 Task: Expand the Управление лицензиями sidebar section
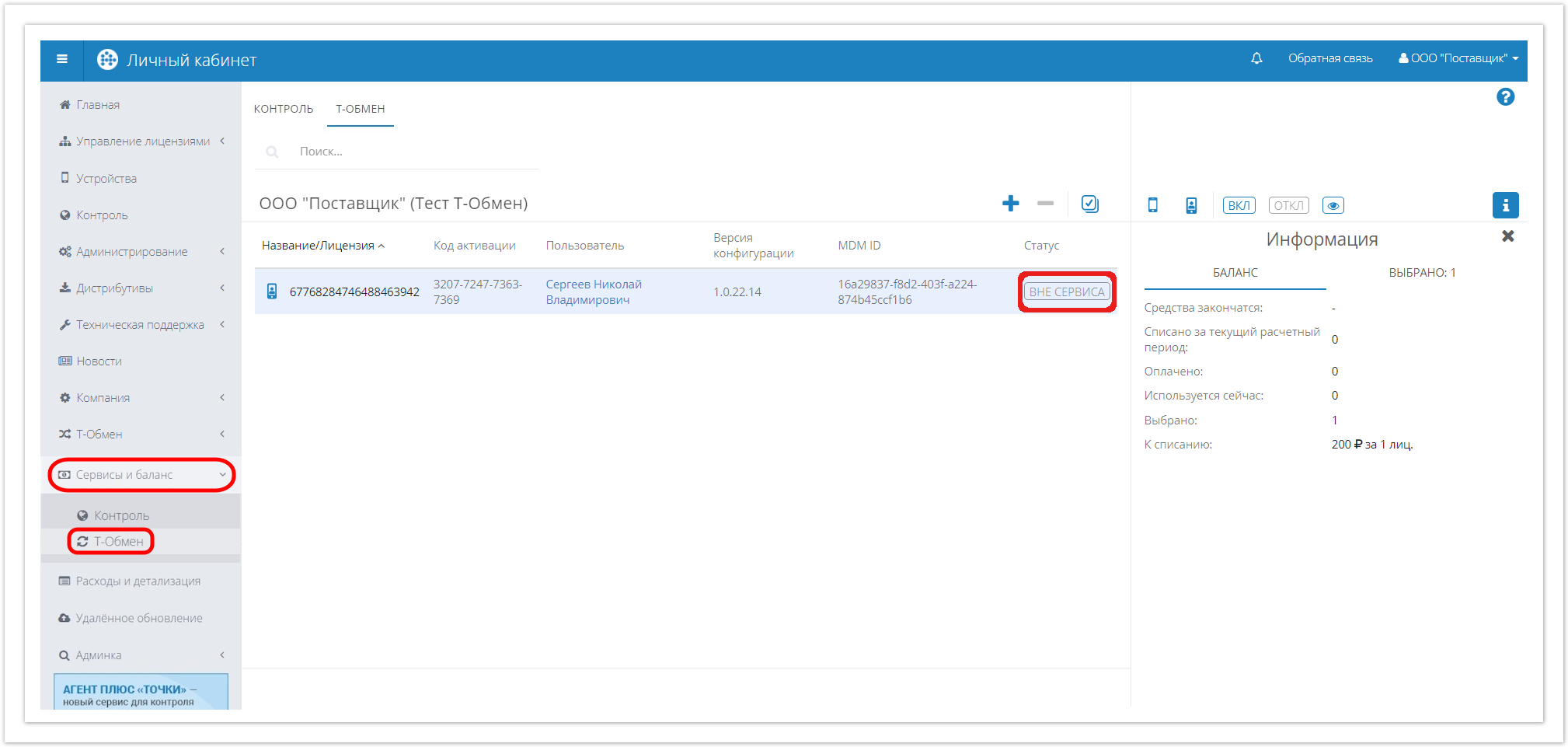[x=143, y=141]
